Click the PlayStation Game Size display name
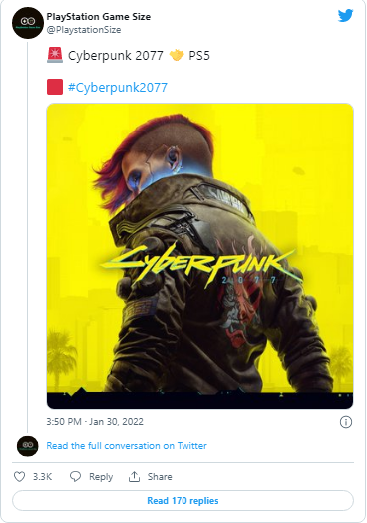The width and height of the screenshot is (367, 523). [98, 17]
